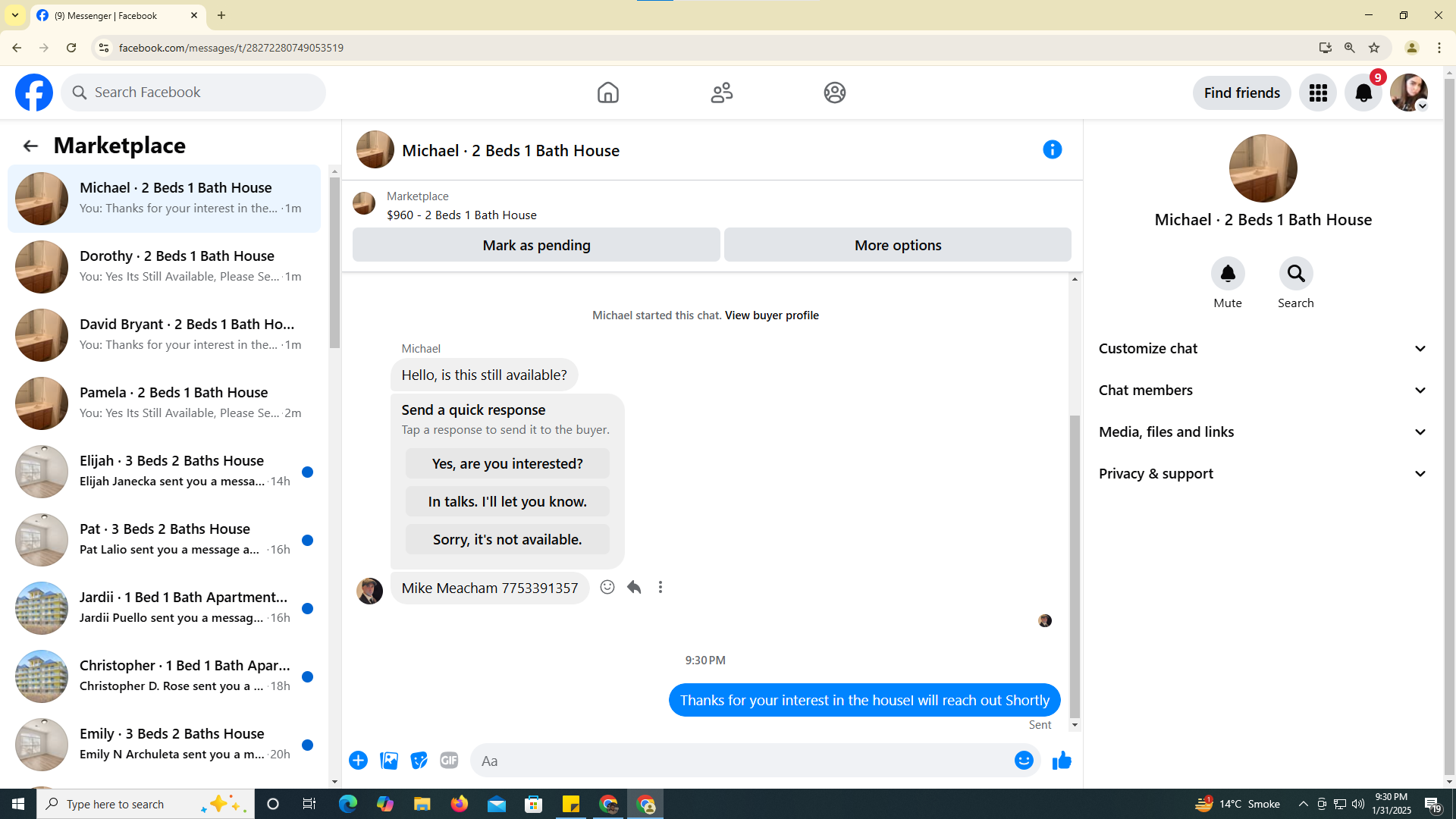This screenshot has width=1456, height=819.
Task: Expand the Privacy & support section
Action: [1263, 474]
